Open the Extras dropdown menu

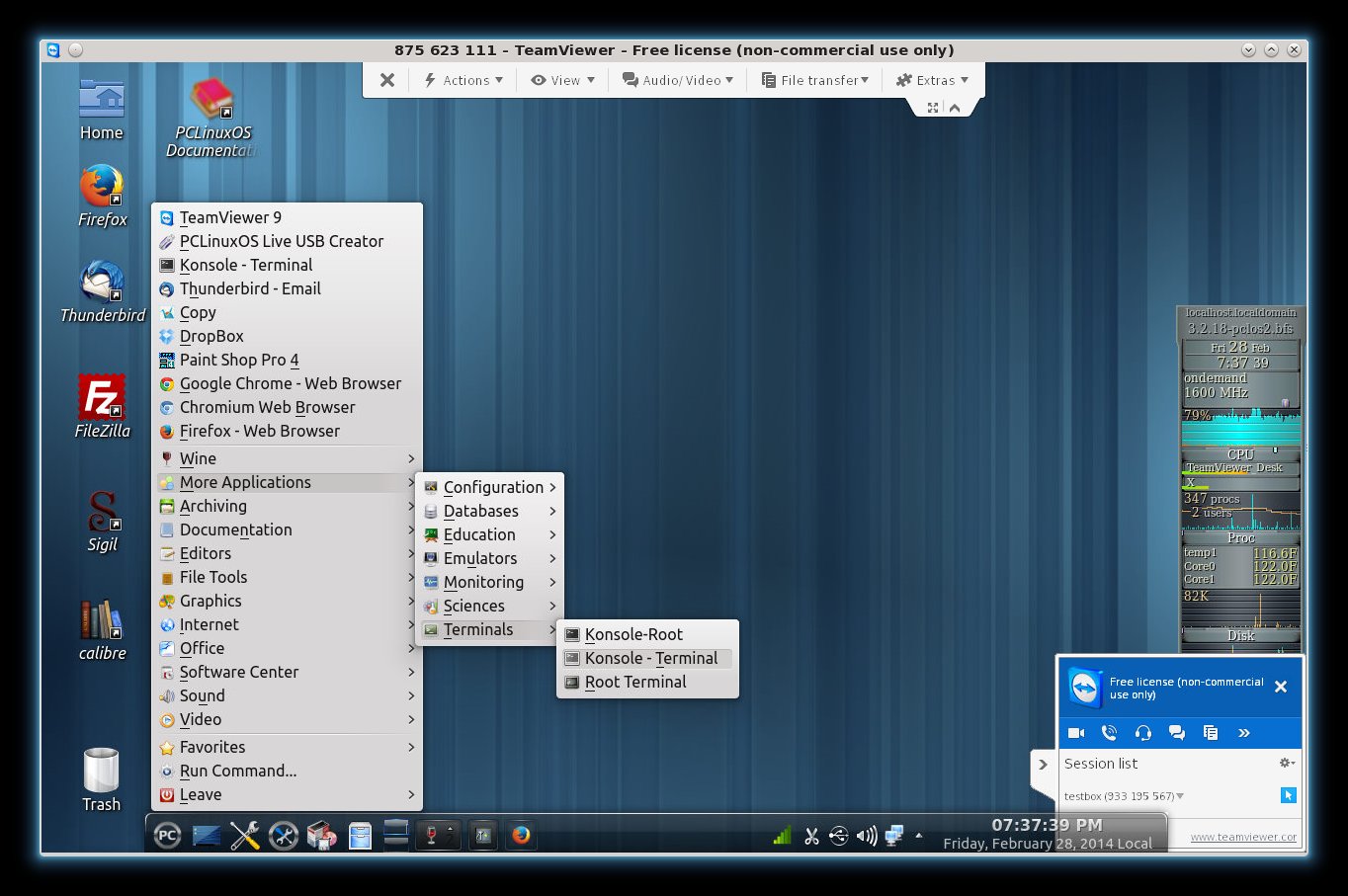[x=932, y=80]
